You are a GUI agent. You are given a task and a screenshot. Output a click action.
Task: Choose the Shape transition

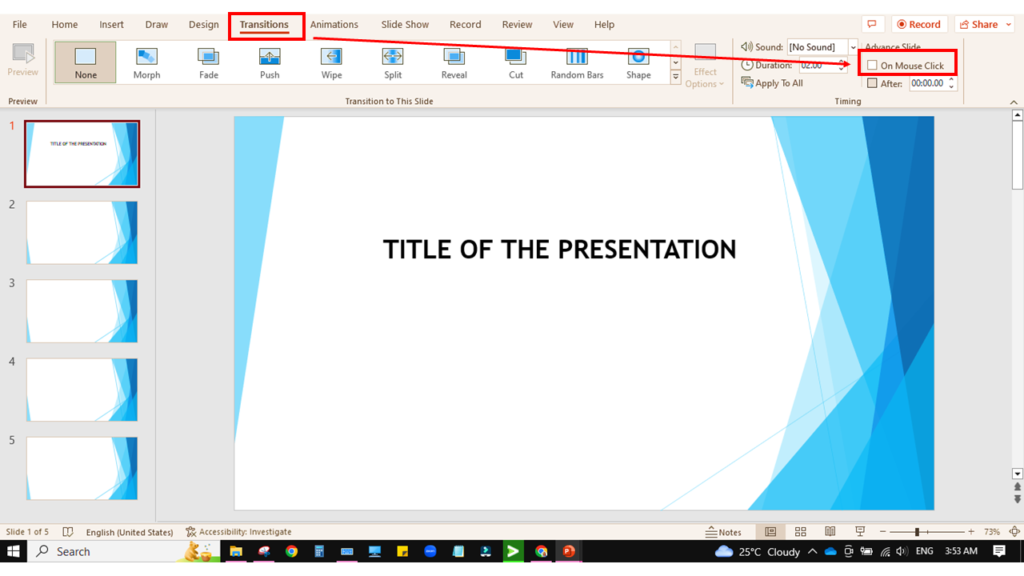pyautogui.click(x=638, y=62)
